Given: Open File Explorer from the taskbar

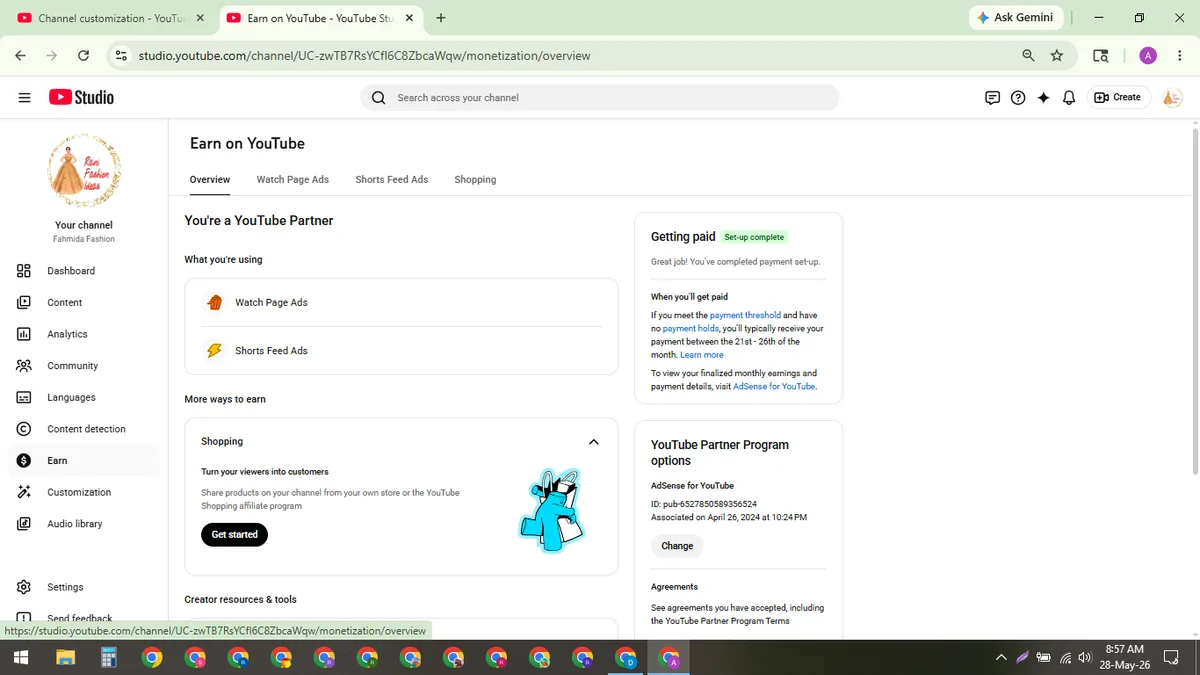Looking at the screenshot, I should [x=66, y=657].
